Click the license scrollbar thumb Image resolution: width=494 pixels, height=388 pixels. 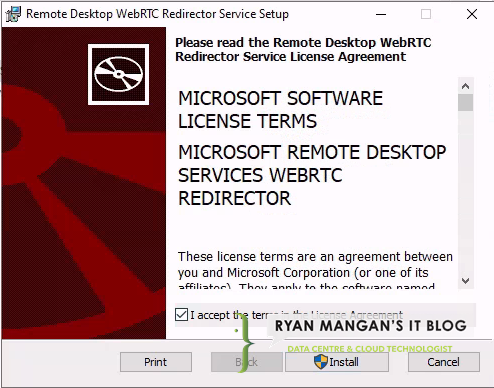tap(465, 102)
